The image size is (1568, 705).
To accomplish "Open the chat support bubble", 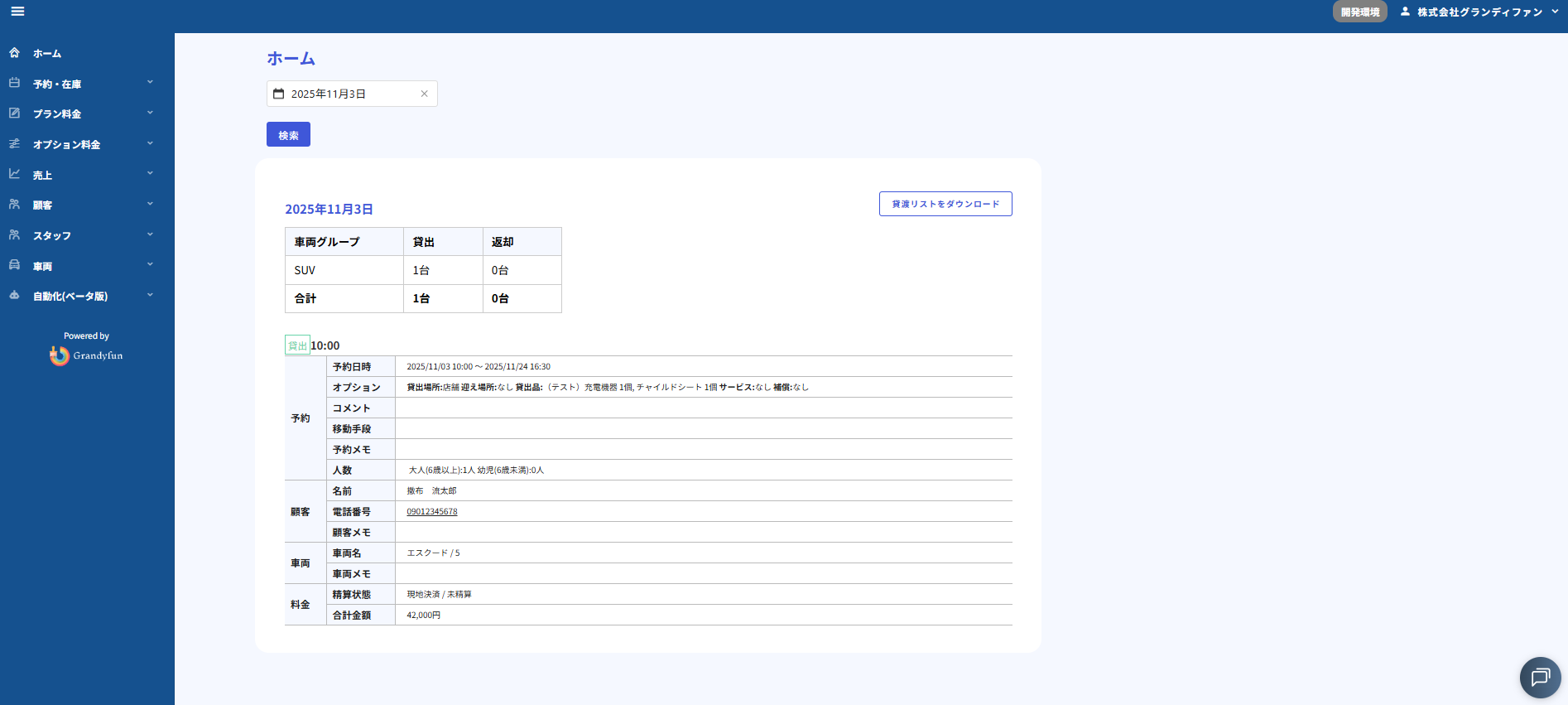I will click(x=1540, y=678).
